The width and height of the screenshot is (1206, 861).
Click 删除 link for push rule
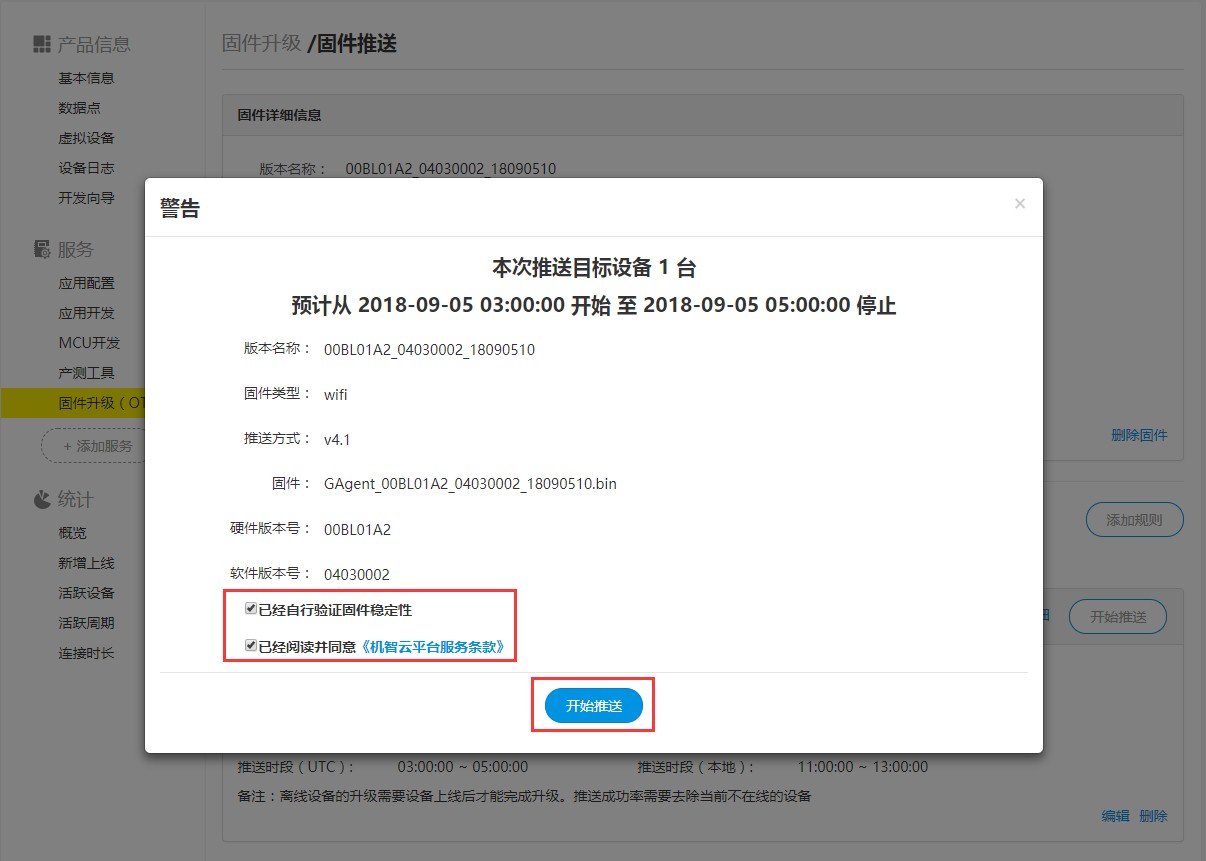click(1153, 816)
